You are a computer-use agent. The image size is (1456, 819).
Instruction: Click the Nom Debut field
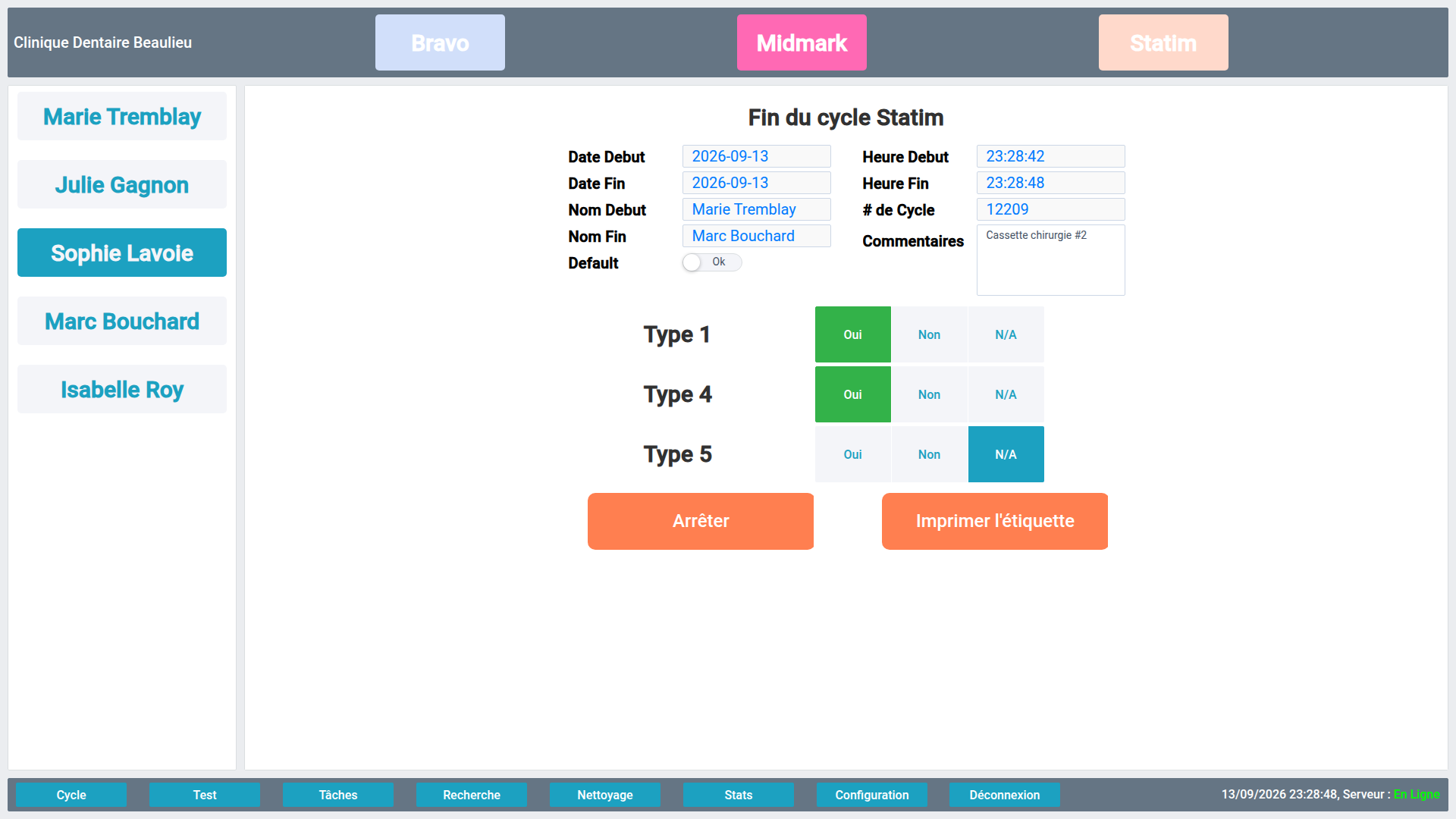click(x=757, y=209)
